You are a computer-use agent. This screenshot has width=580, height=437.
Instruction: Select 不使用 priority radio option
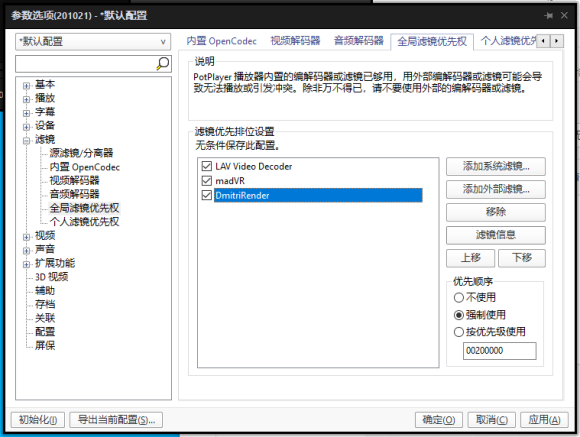tap(458, 297)
